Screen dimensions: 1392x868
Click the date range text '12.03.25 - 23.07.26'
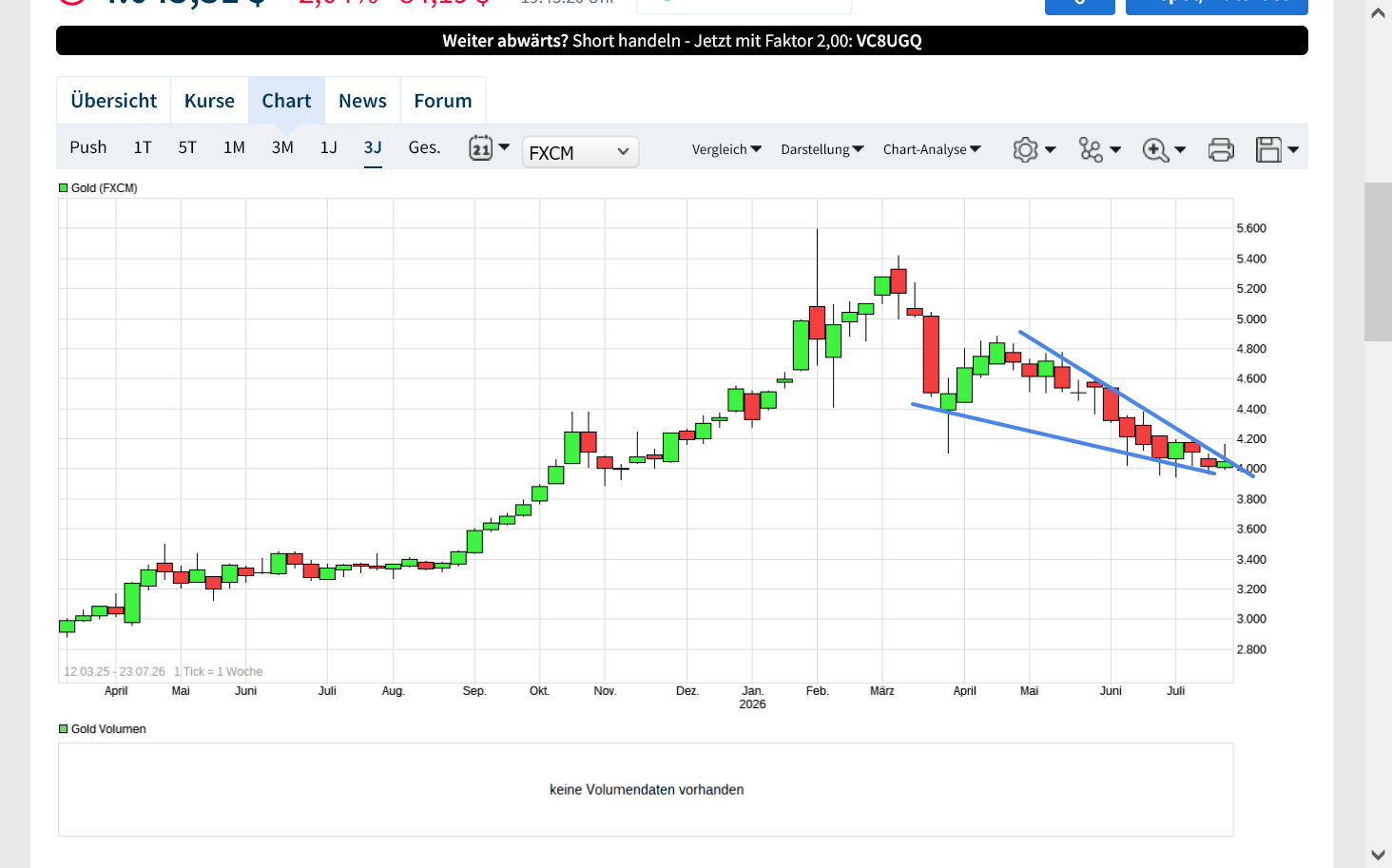[x=114, y=671]
